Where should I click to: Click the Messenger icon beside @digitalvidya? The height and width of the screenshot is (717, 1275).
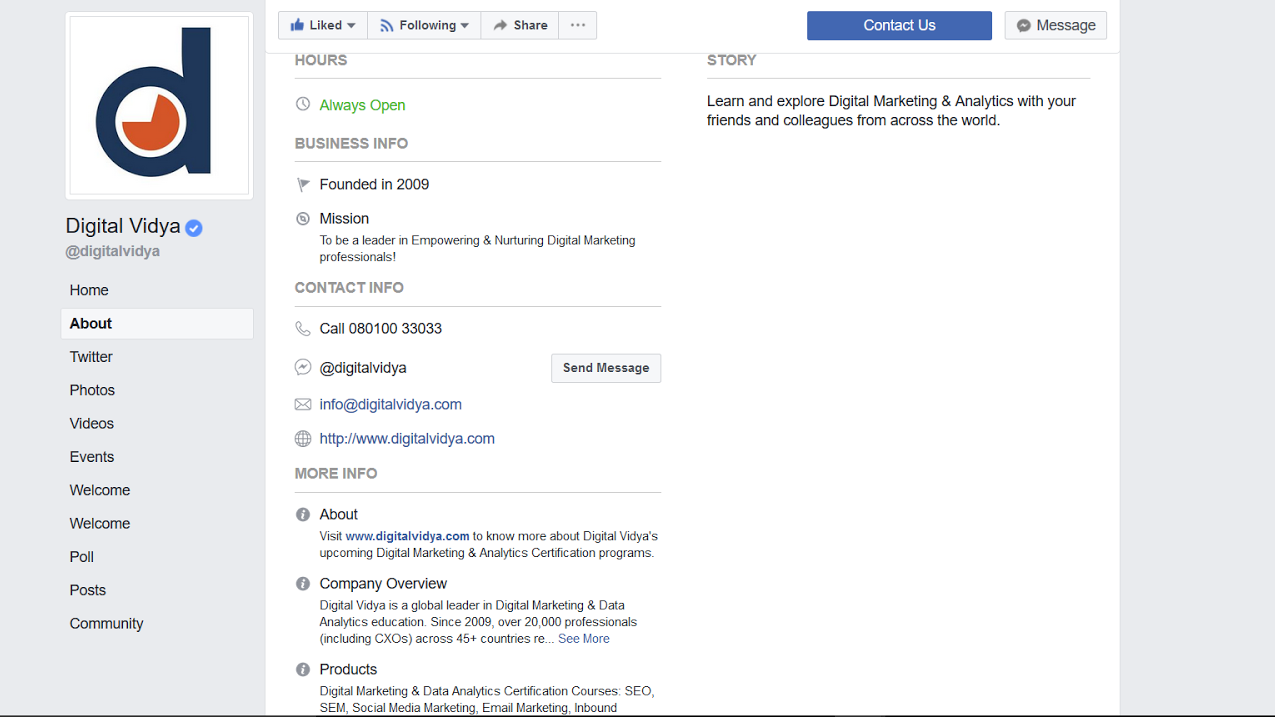(303, 366)
